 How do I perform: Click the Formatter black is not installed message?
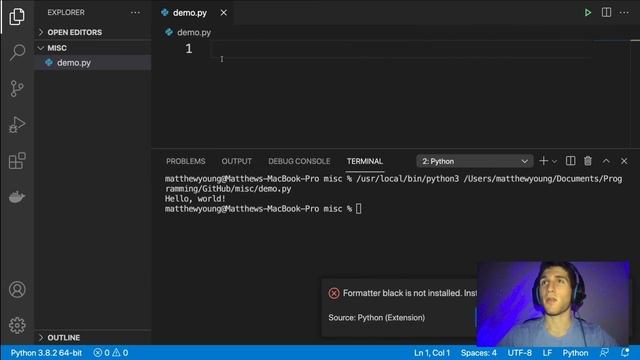pyautogui.click(x=410, y=293)
